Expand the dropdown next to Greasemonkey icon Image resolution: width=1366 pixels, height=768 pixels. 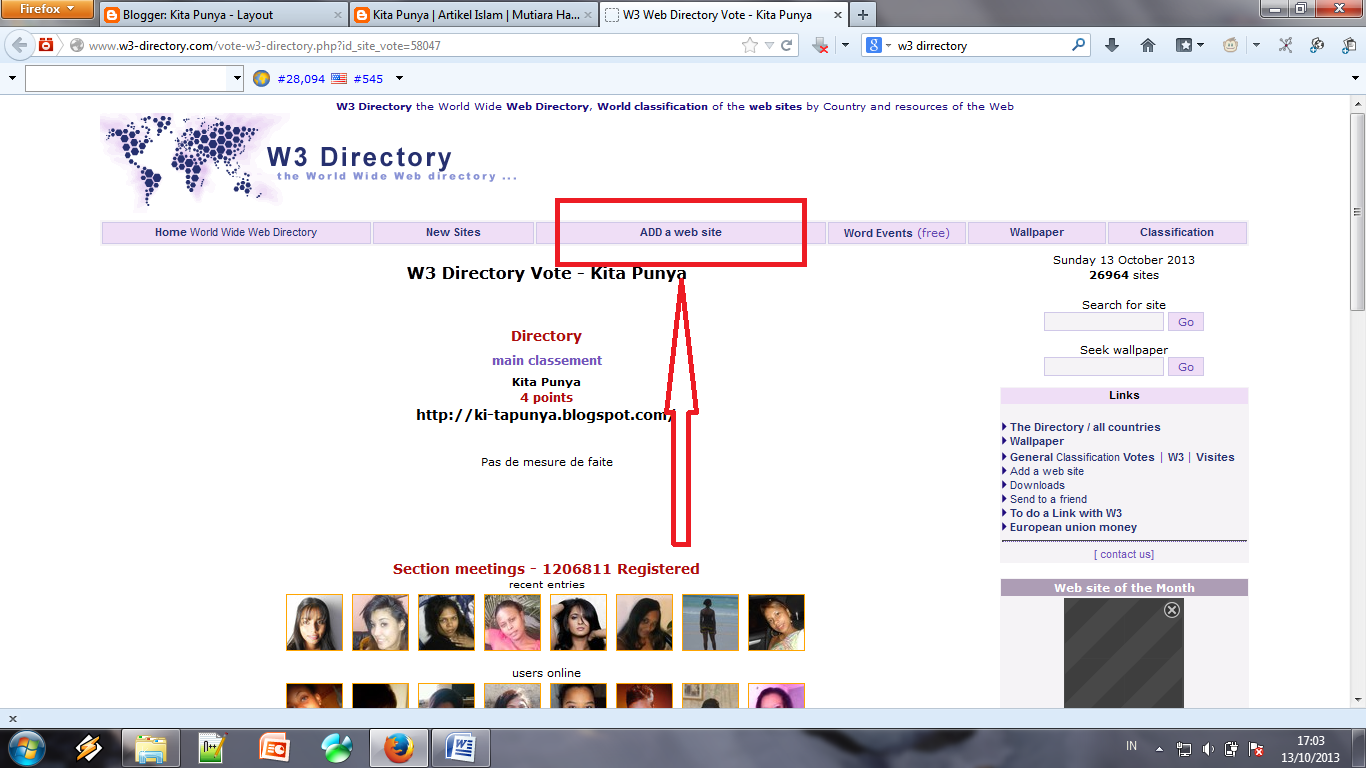pyautogui.click(x=1256, y=45)
